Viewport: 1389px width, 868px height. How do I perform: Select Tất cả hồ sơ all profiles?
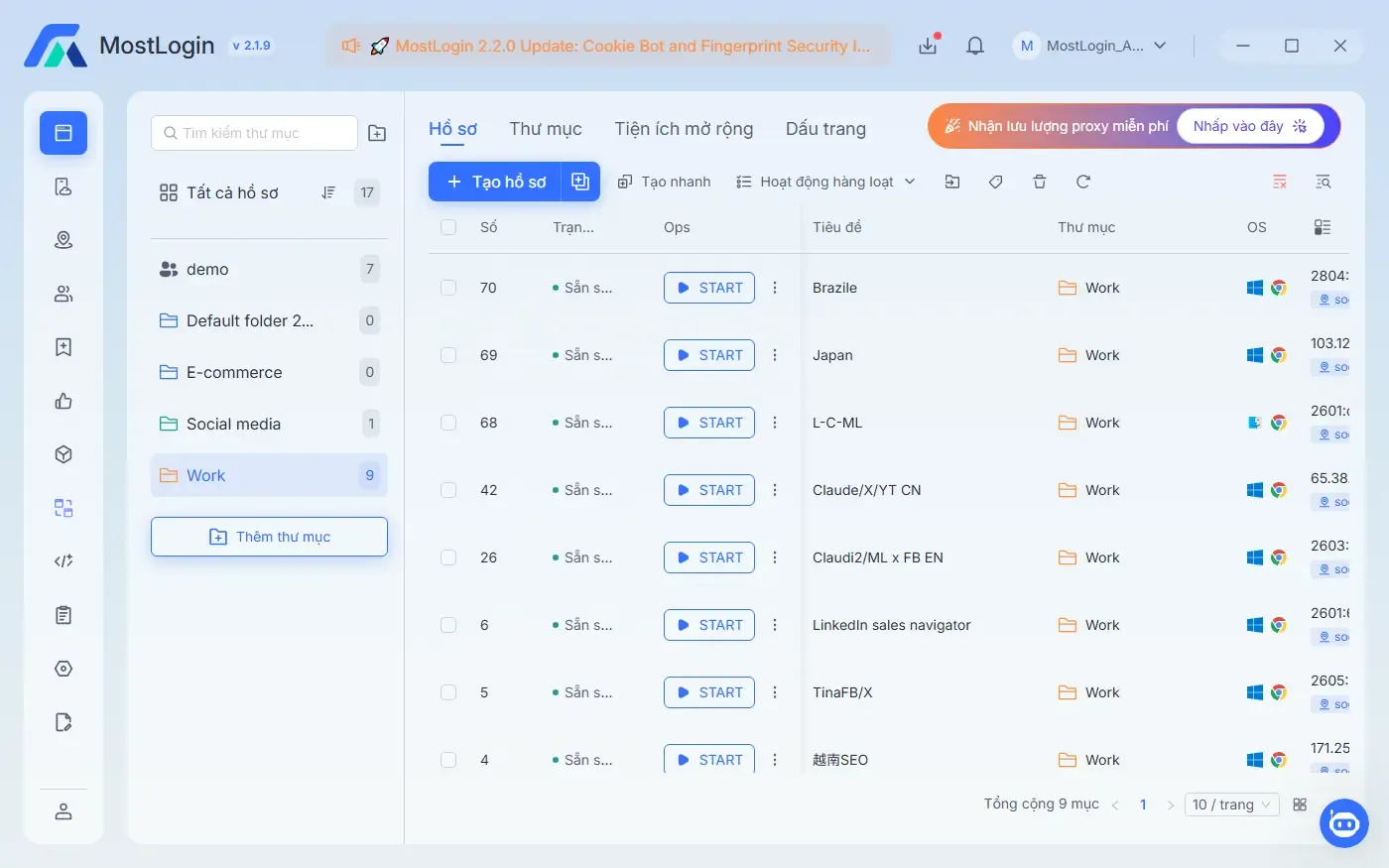tap(232, 192)
